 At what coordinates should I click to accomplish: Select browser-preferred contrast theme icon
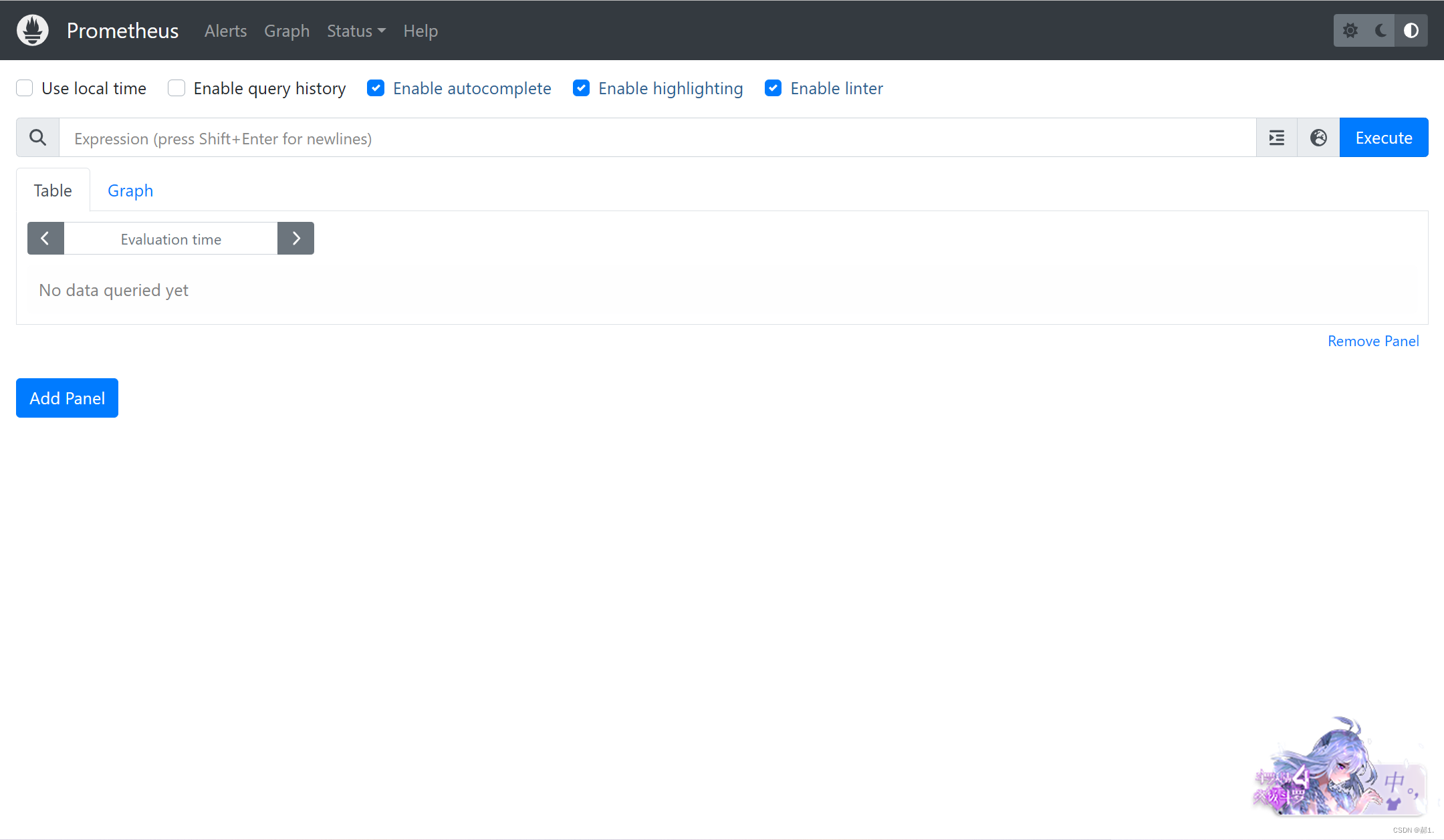pos(1411,31)
